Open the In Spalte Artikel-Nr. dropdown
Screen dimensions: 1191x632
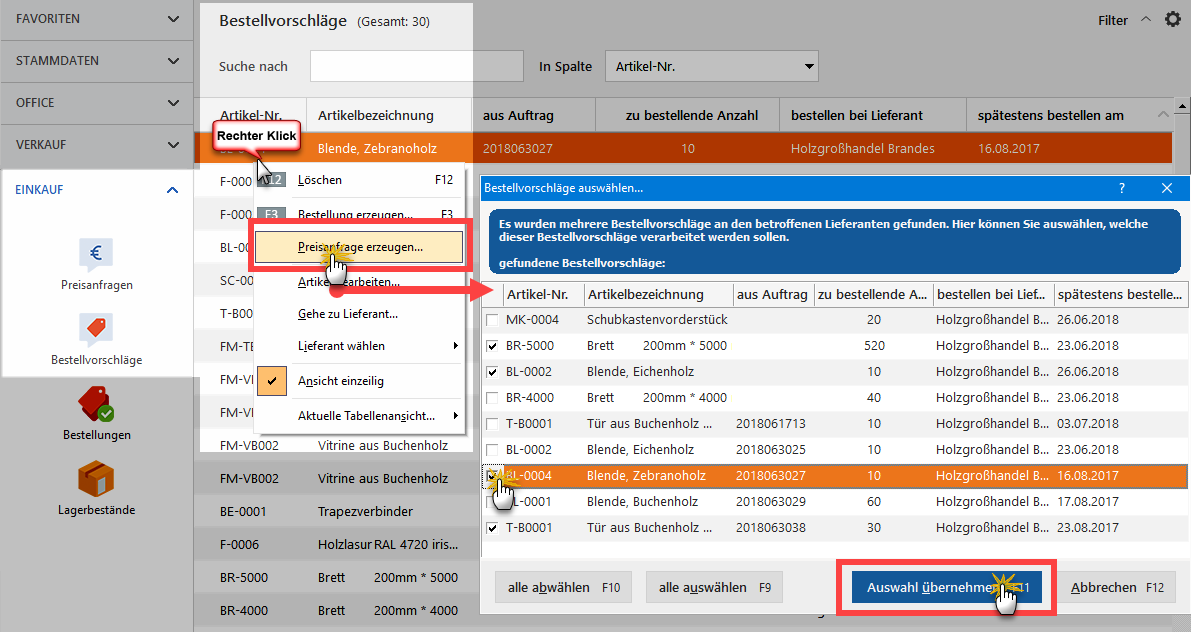pos(711,66)
